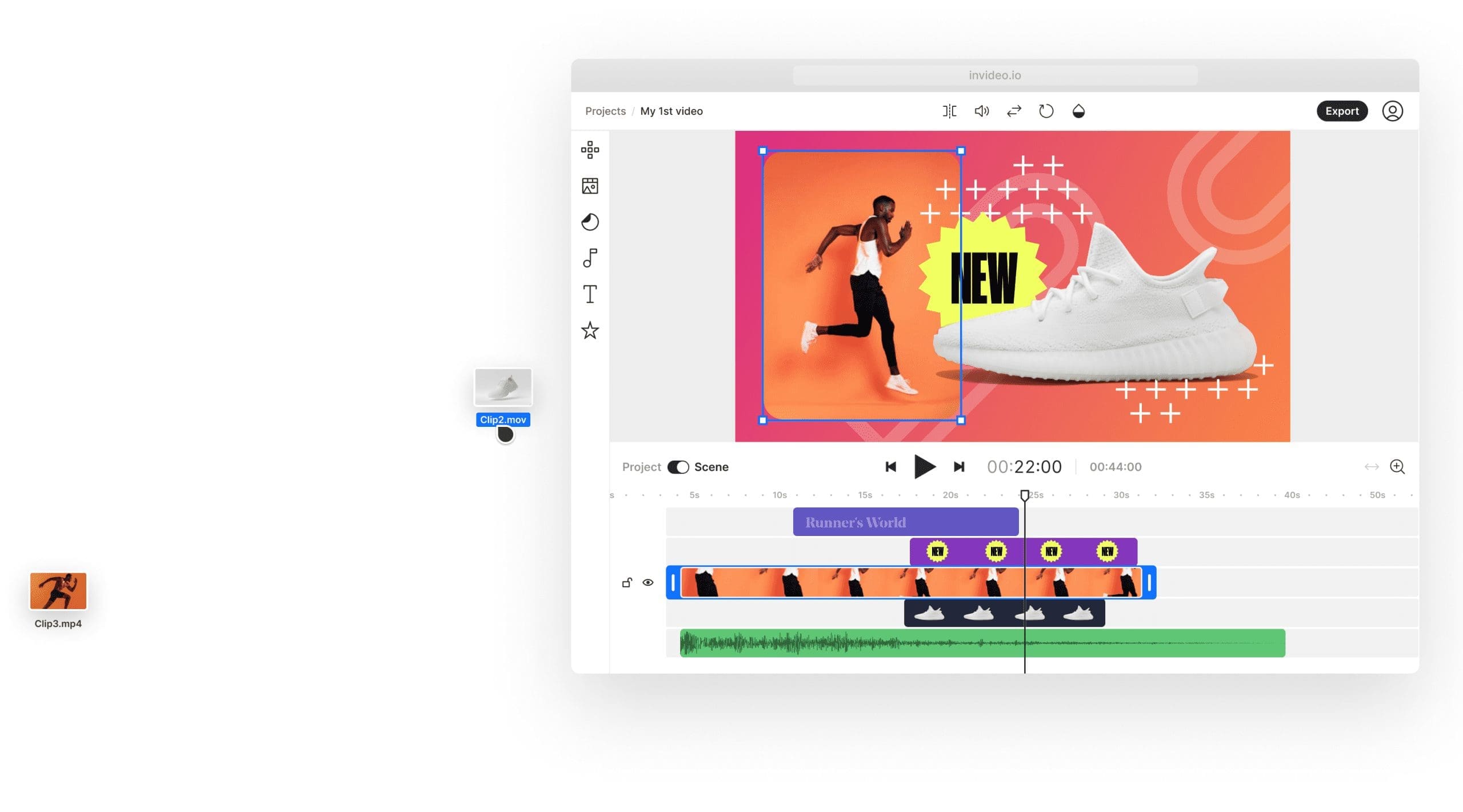The image size is (1463, 812).
Task: Go to Projects breadcrumb link
Action: pyautogui.click(x=605, y=111)
